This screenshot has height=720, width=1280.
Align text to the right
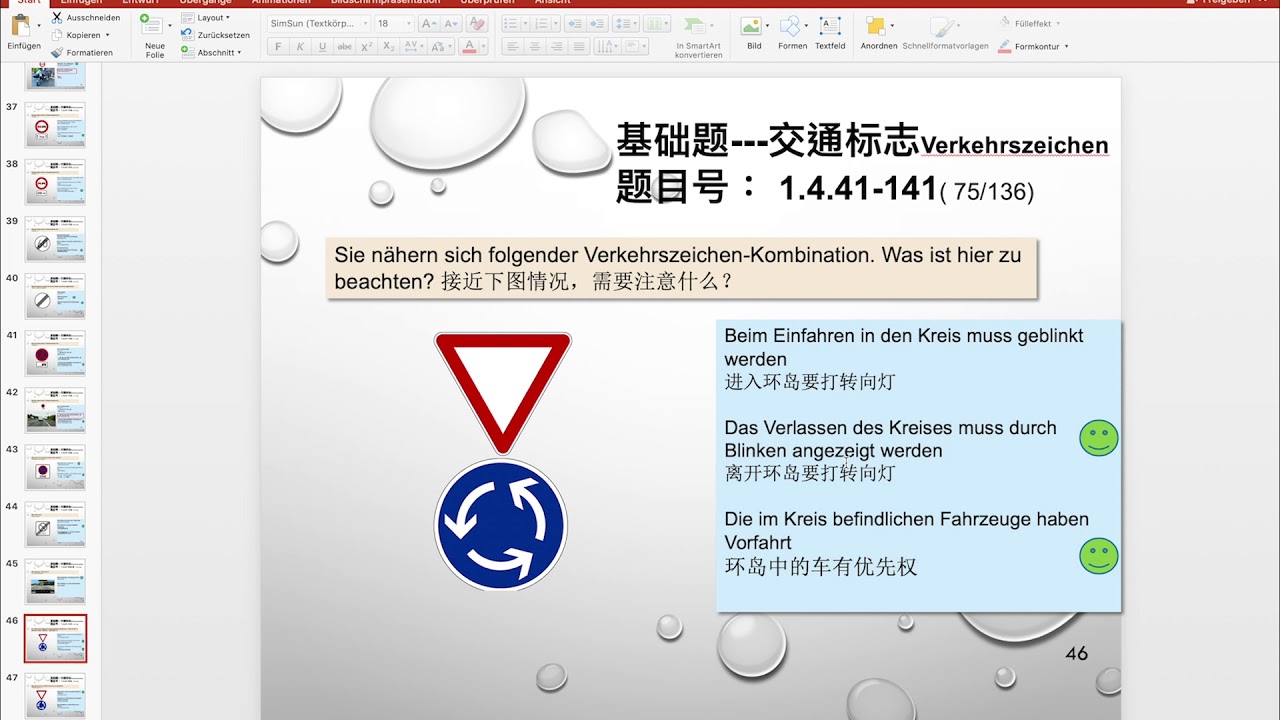(557, 46)
